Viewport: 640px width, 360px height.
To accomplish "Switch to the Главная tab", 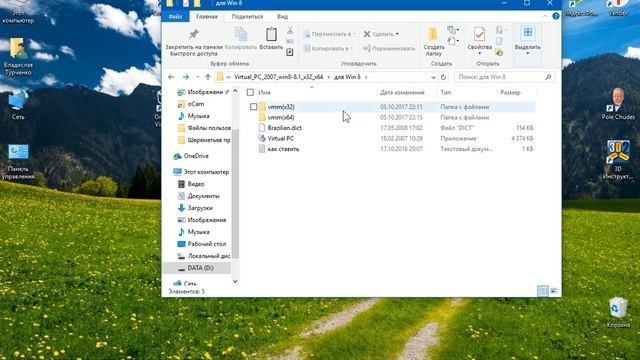I will coord(207,16).
